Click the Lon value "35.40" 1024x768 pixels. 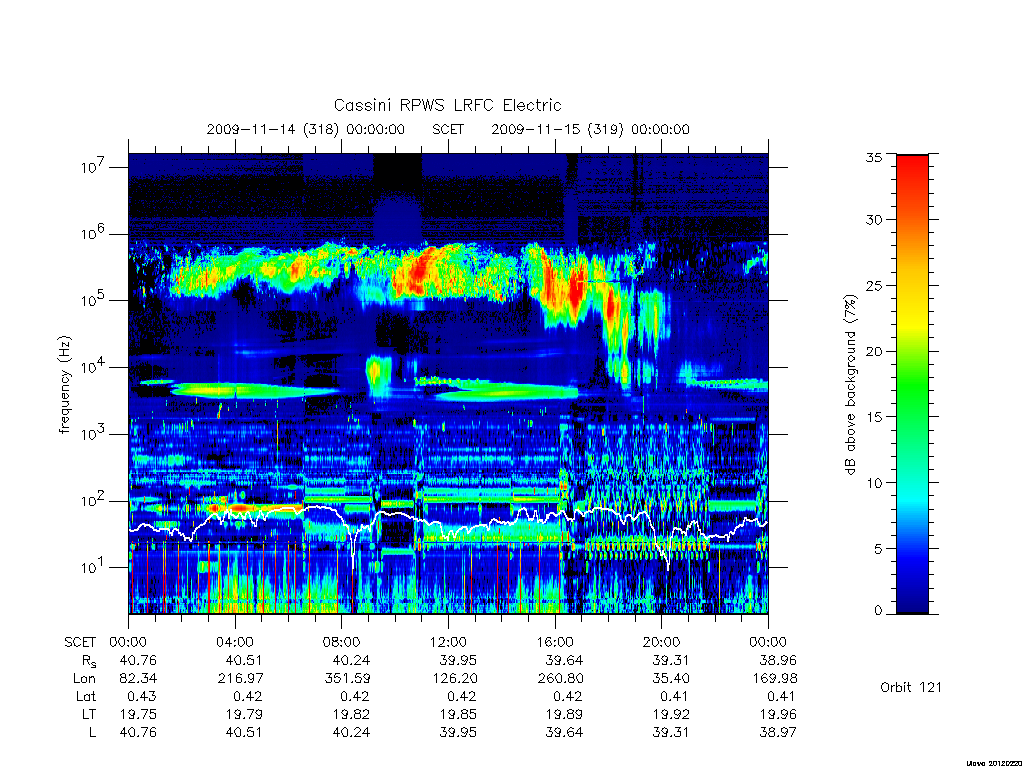671,679
